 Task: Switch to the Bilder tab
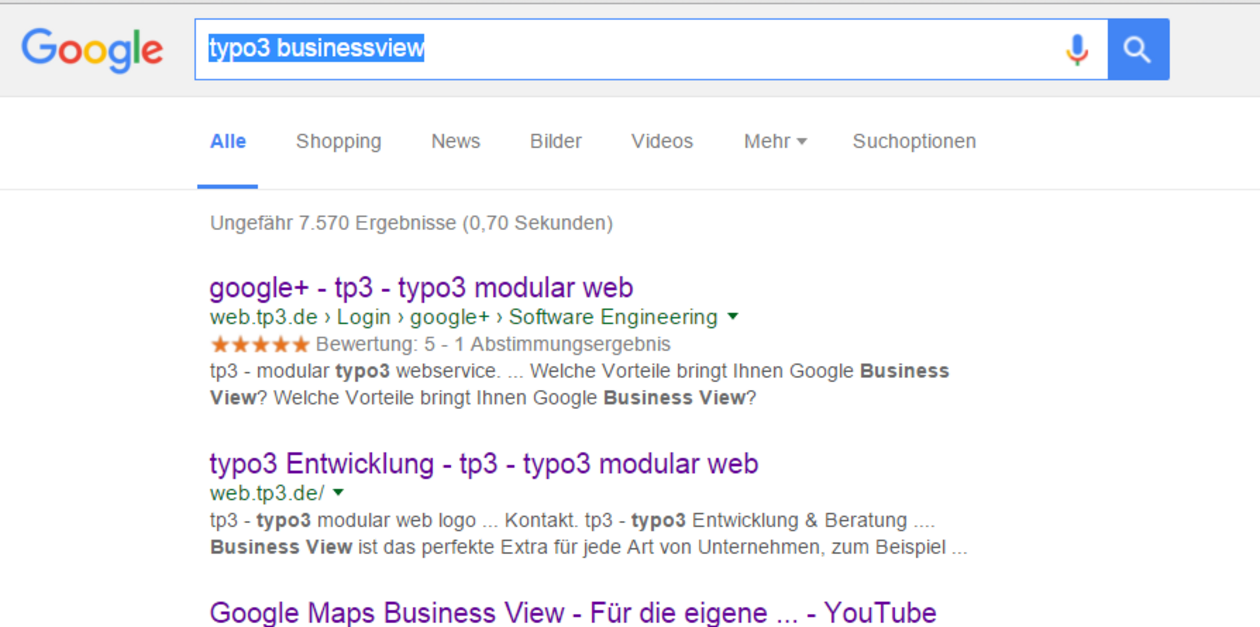[555, 141]
